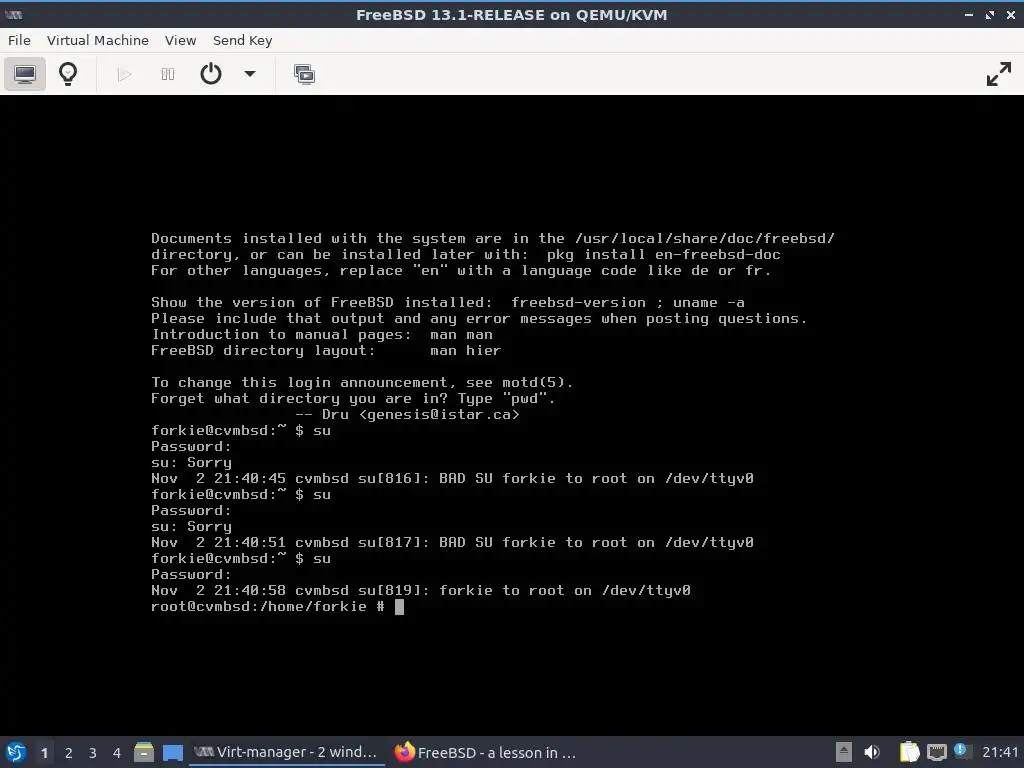The image size is (1024, 768).
Task: Show the graphical console view
Action: (25, 74)
